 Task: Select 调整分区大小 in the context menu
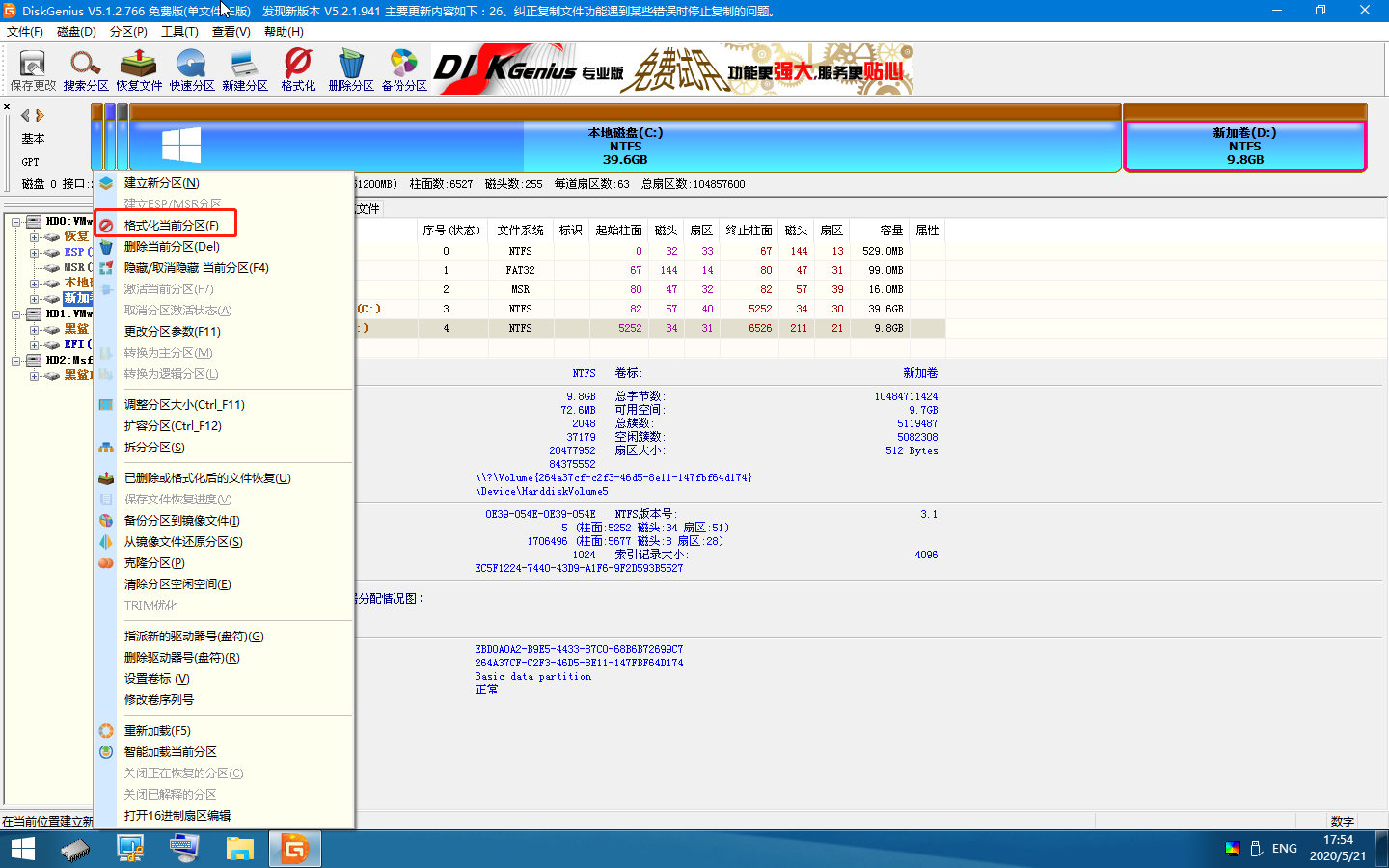[x=184, y=405]
